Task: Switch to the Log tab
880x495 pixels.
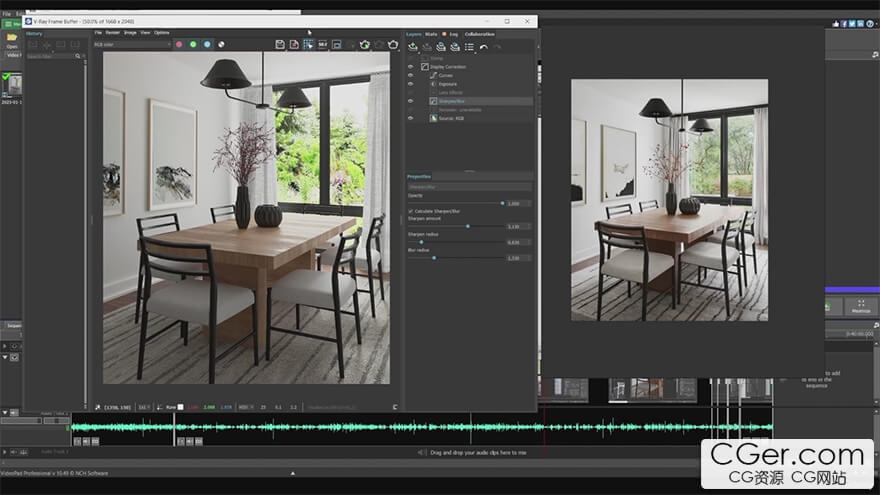Action: [453, 34]
